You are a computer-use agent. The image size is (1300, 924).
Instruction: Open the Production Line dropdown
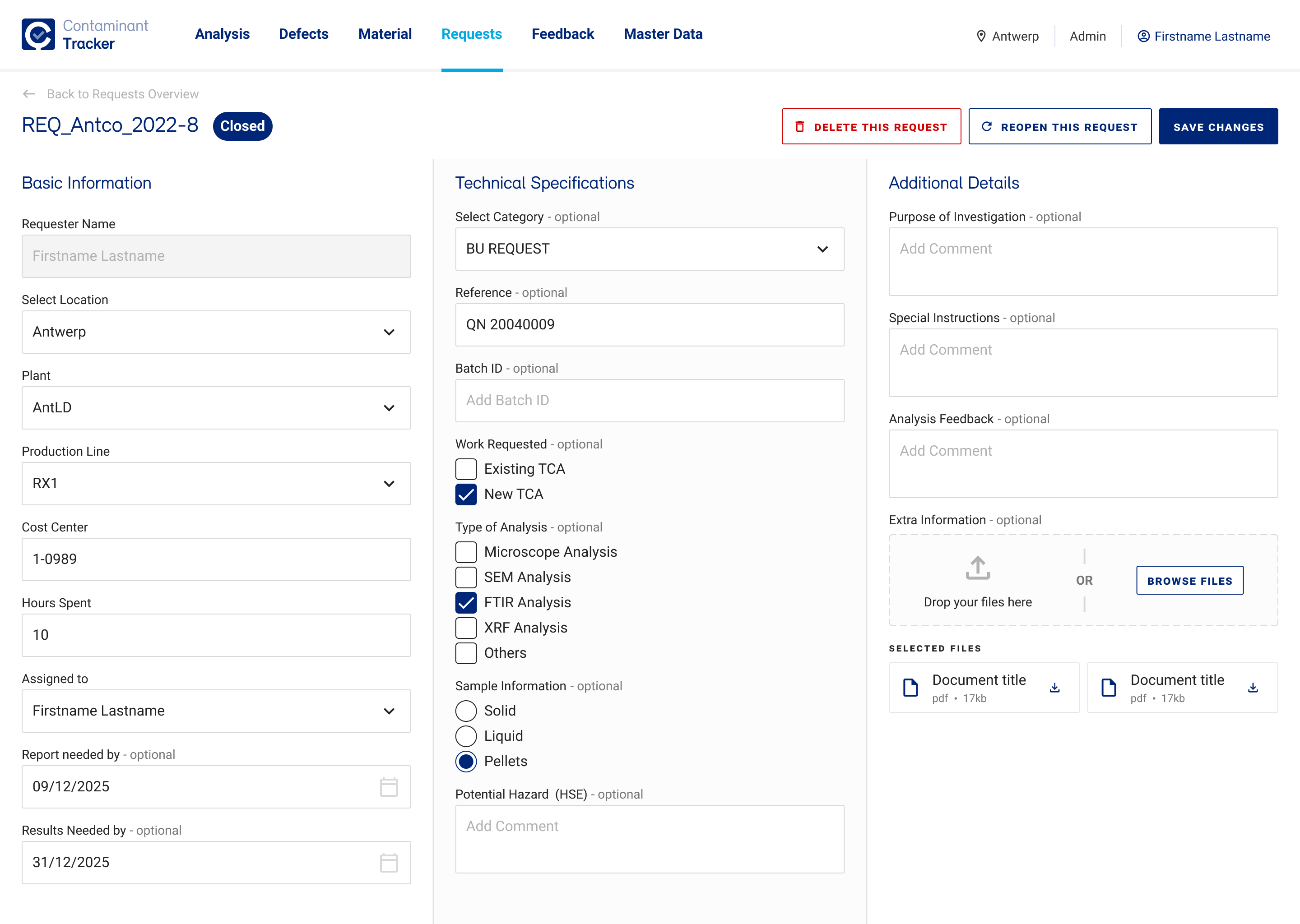[216, 484]
